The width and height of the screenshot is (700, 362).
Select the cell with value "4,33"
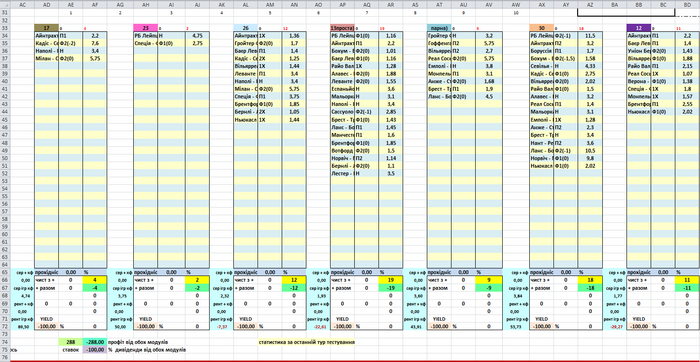pos(590,66)
